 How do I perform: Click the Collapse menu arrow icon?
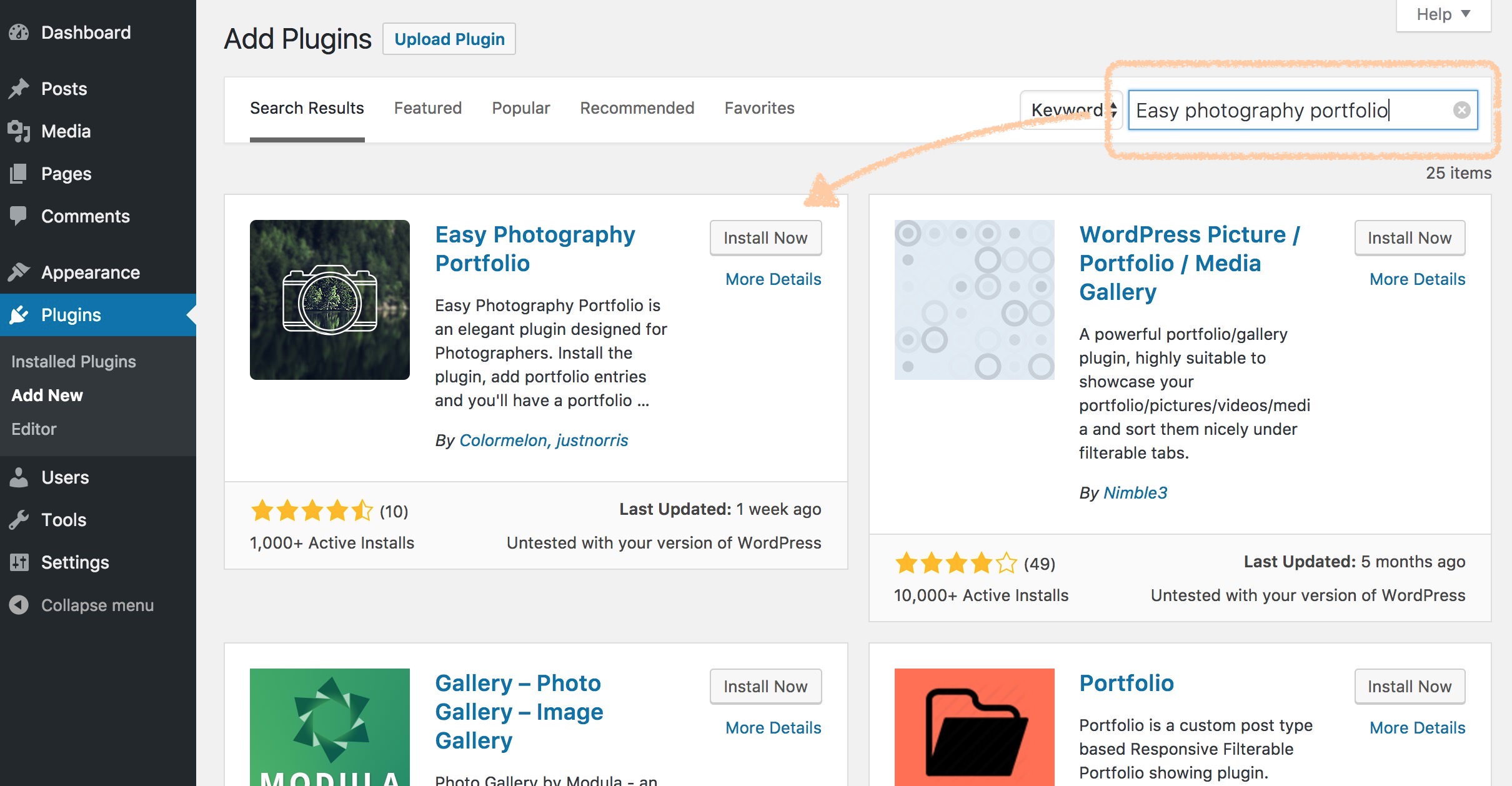19,605
